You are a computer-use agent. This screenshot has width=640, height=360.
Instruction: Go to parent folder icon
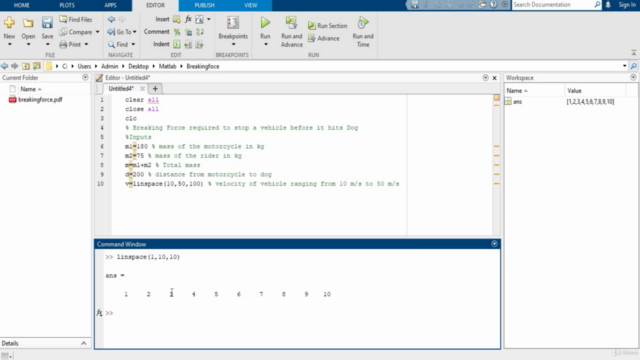[26, 66]
